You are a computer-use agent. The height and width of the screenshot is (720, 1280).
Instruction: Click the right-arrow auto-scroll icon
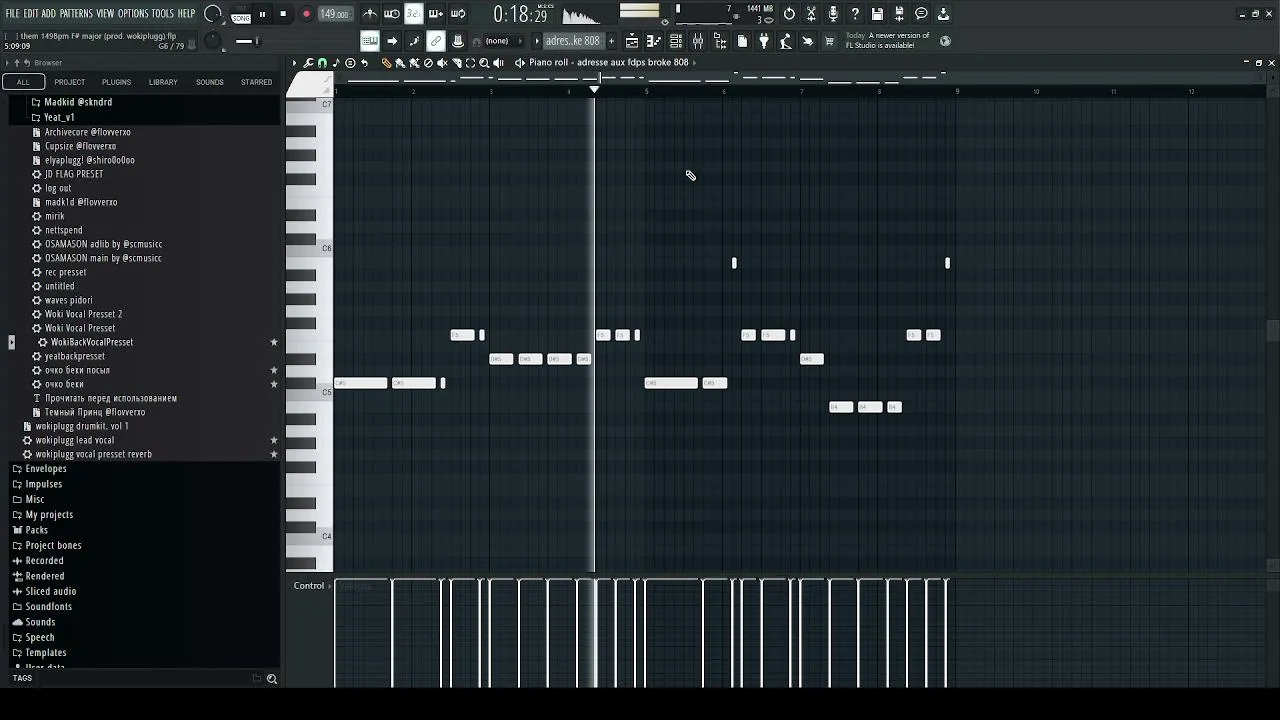[x=392, y=41]
